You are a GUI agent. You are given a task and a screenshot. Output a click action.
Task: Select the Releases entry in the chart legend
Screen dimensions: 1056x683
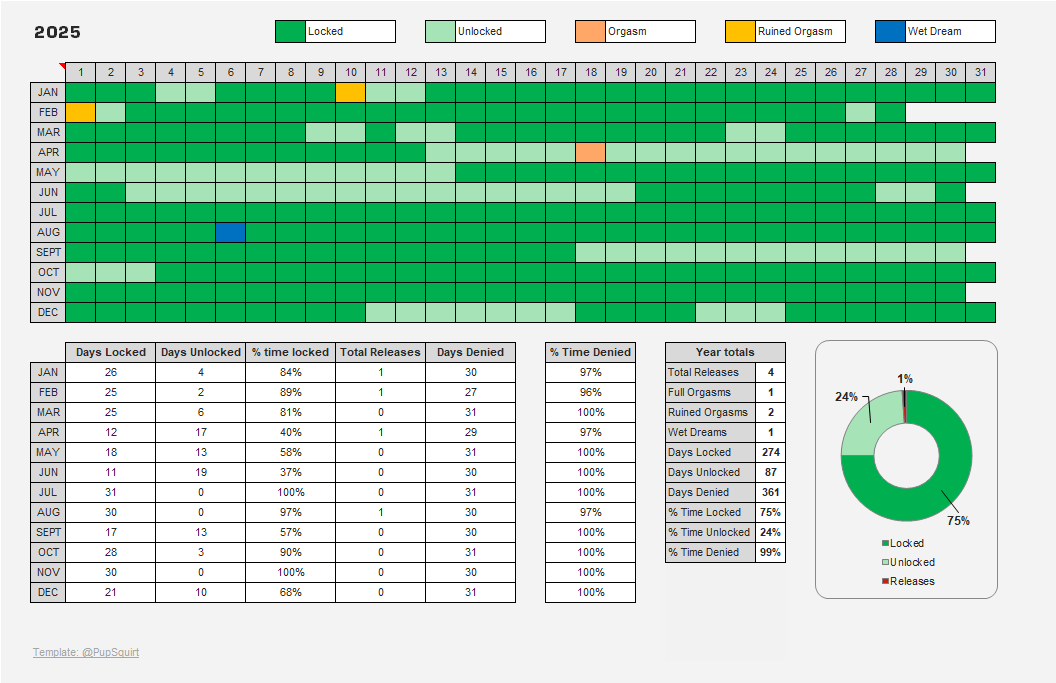[x=908, y=581]
